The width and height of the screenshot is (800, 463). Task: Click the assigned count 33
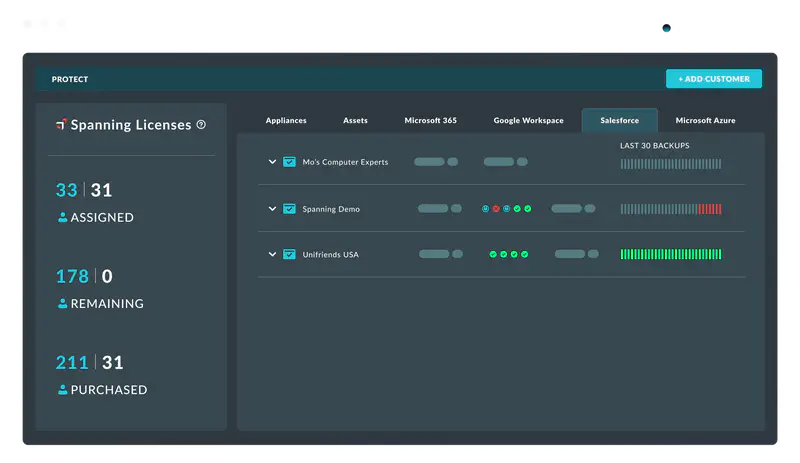(66, 190)
